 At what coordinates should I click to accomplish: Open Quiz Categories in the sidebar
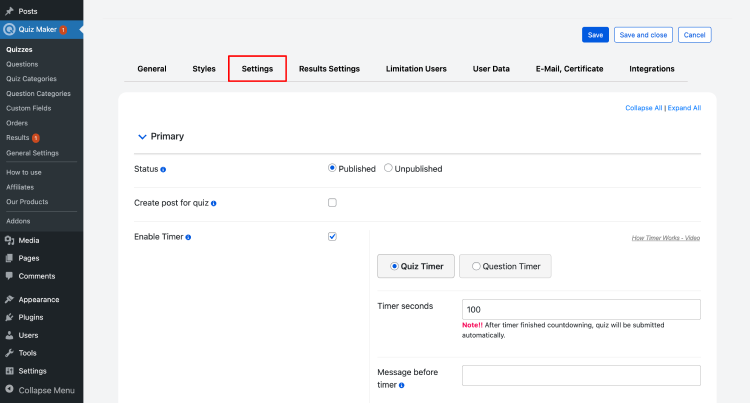pos(31,79)
